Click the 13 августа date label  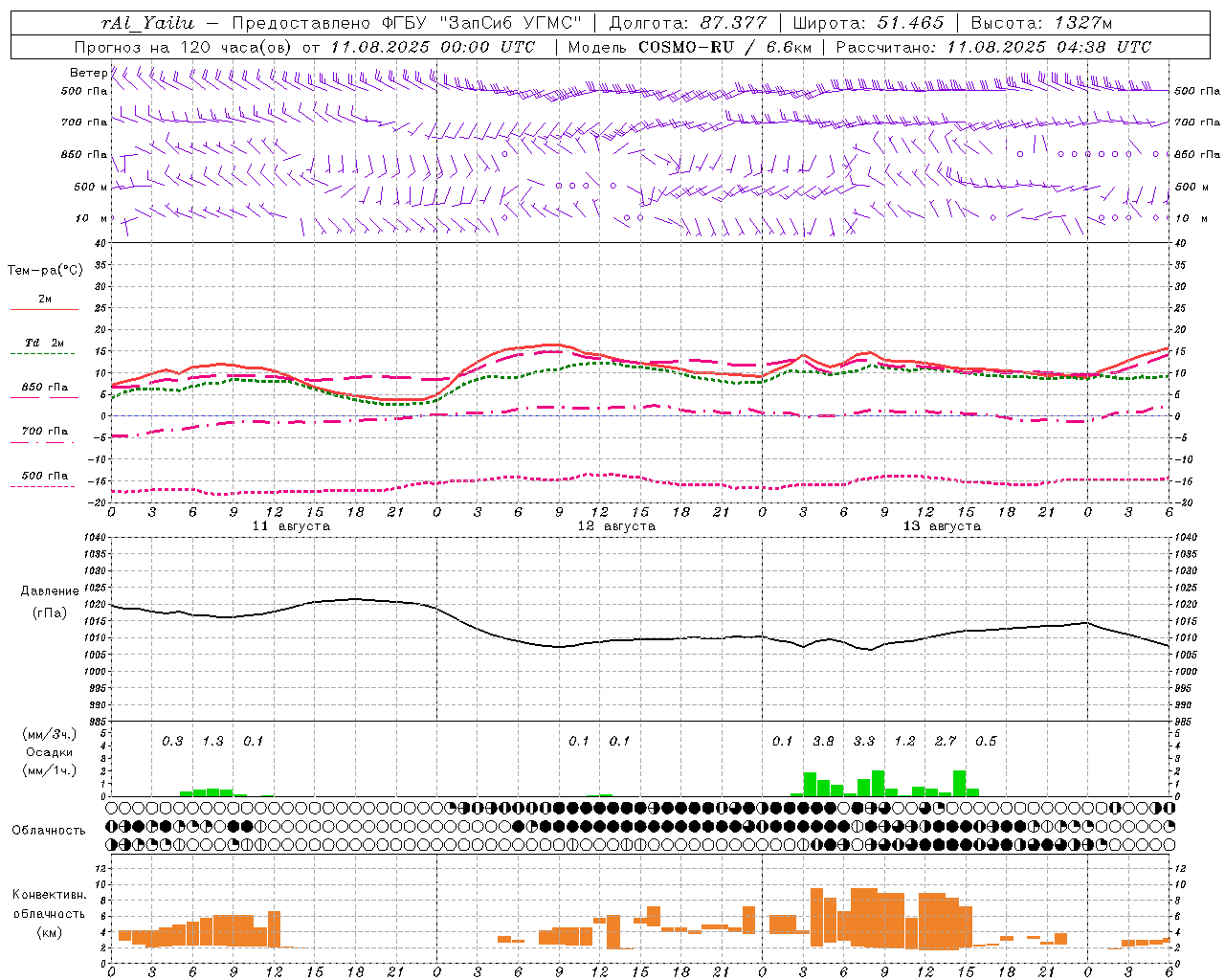coord(942,526)
